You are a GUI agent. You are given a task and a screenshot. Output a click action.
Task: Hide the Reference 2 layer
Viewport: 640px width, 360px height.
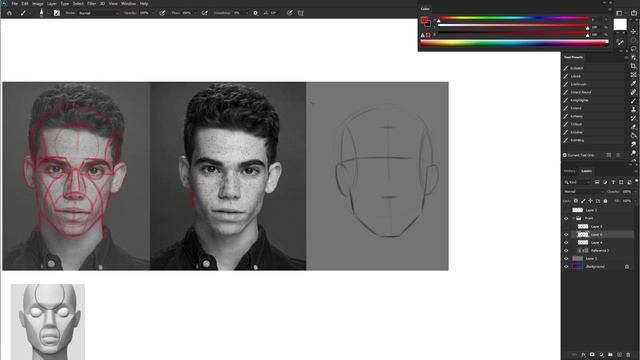[x=566, y=250]
